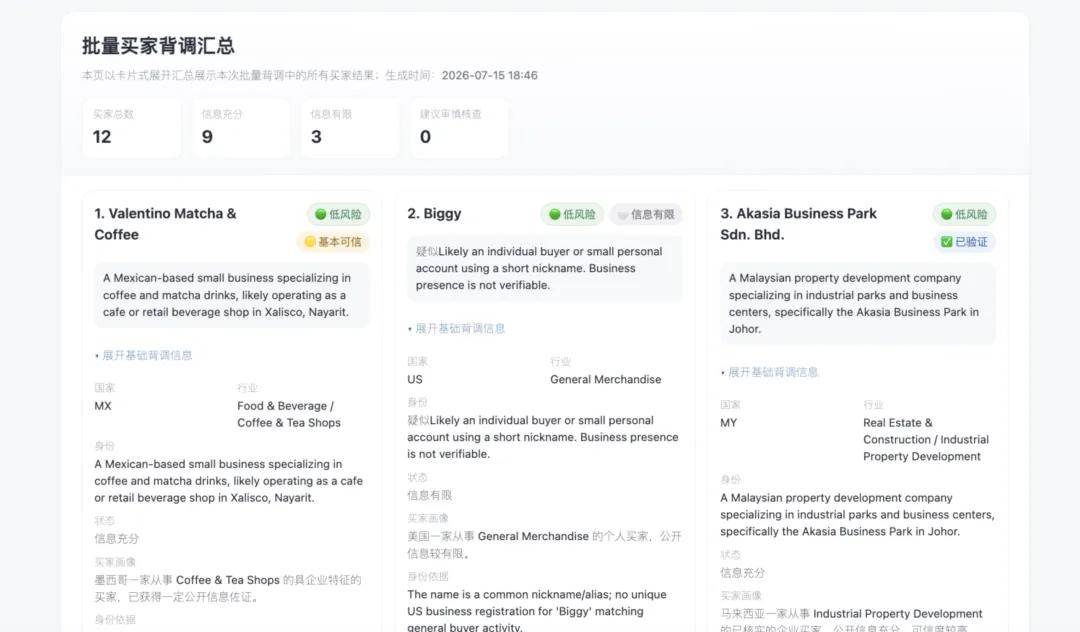Click the title 1. Valentino Matcha & Coffee
This screenshot has width=1080, height=632.
click(165, 224)
